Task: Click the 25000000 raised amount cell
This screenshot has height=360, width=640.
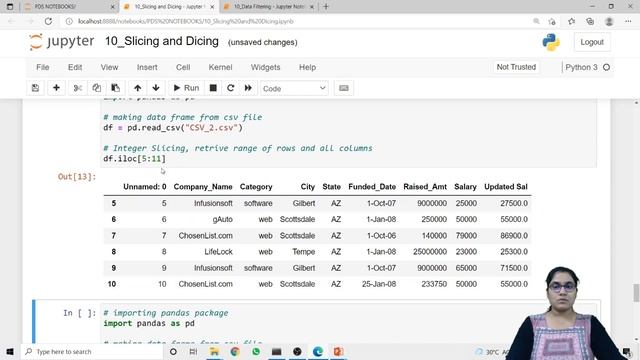Action: tap(430, 252)
